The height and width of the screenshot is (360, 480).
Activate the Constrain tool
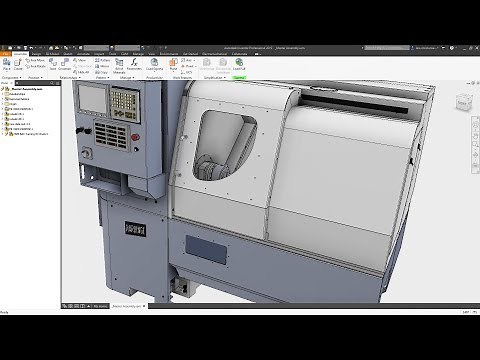point(65,64)
